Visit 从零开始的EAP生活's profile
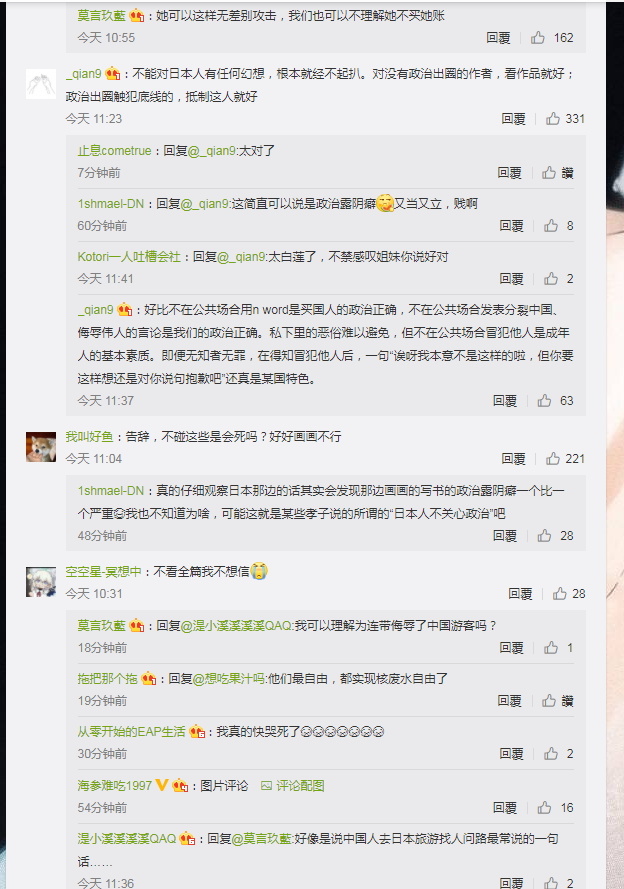The image size is (624, 889). [131, 732]
